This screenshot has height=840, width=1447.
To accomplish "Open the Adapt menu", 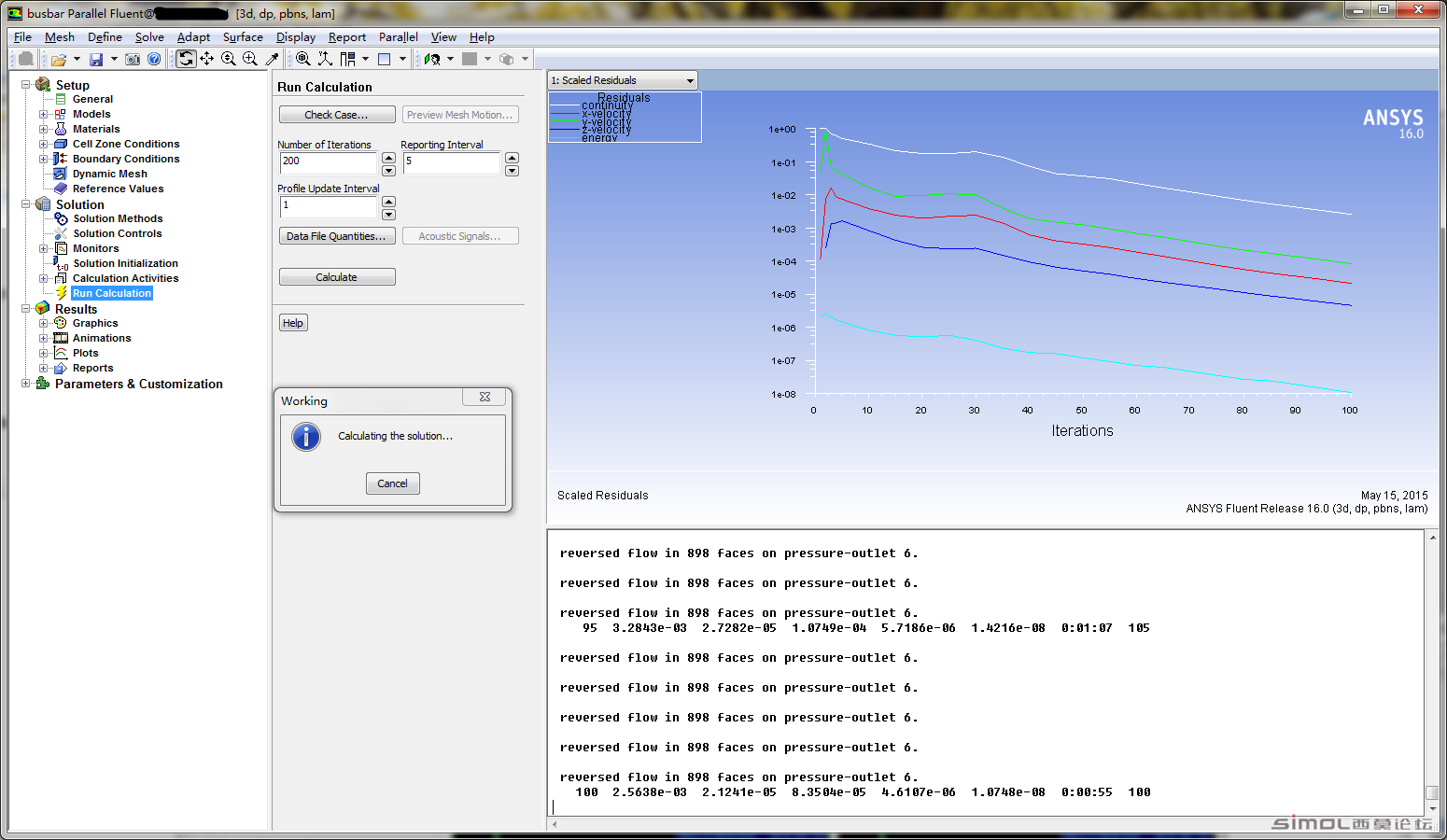I will (x=193, y=37).
